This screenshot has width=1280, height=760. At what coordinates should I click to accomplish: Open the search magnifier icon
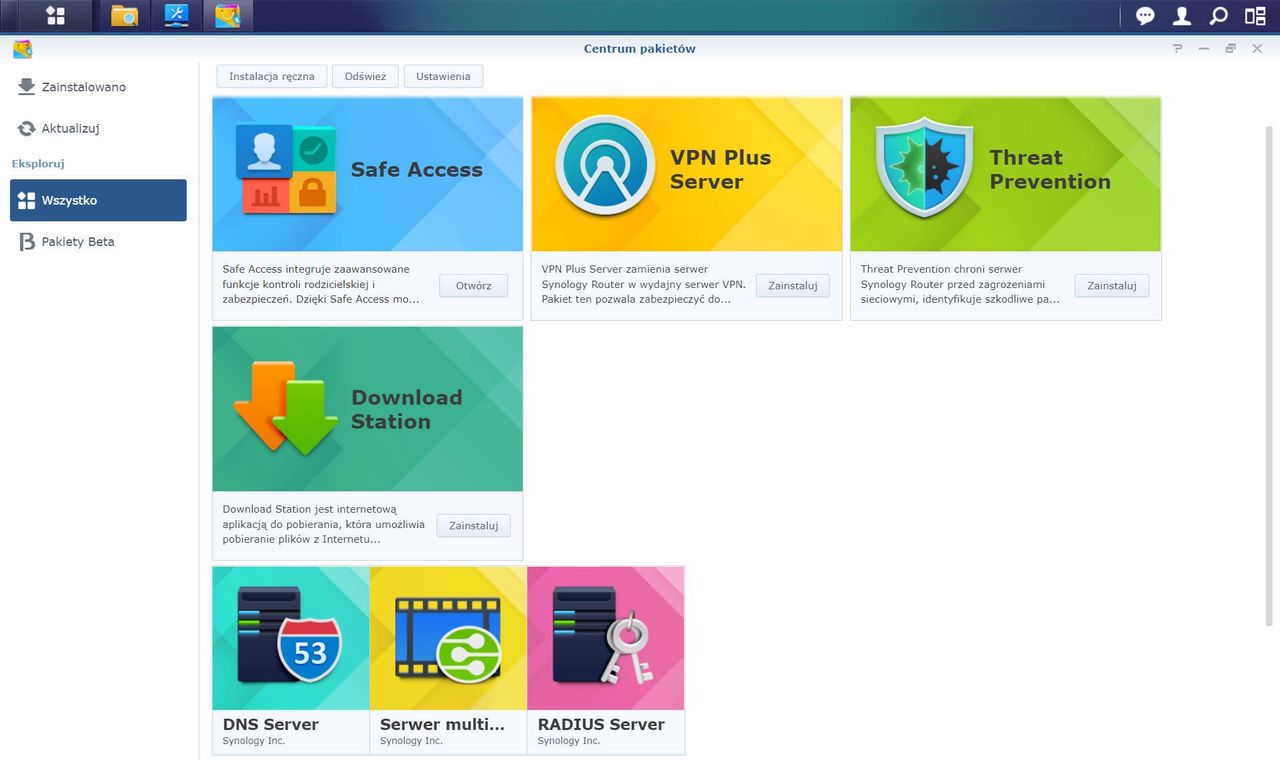coord(1218,15)
